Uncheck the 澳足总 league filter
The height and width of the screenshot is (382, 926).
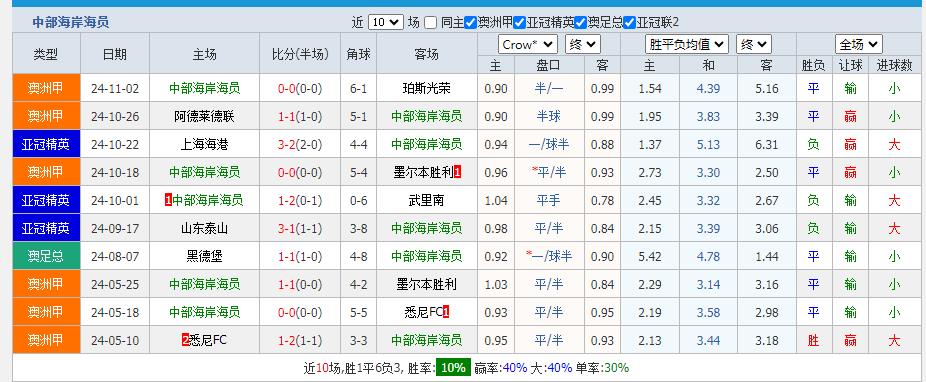click(580, 23)
